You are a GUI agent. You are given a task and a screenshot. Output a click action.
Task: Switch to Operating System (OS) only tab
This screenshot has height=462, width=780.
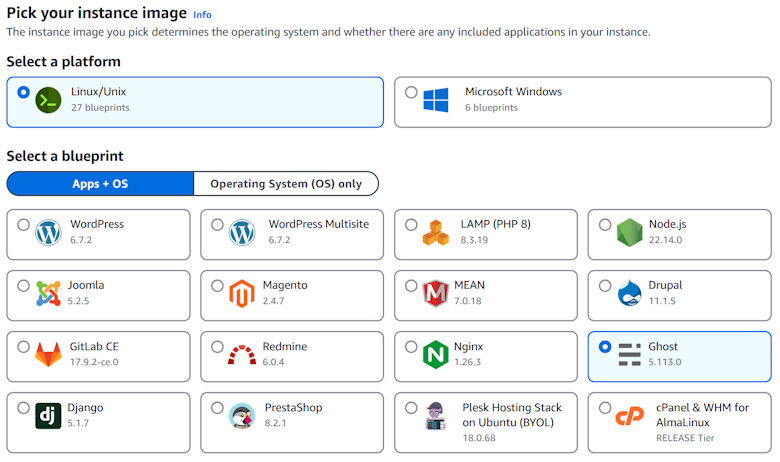point(286,184)
